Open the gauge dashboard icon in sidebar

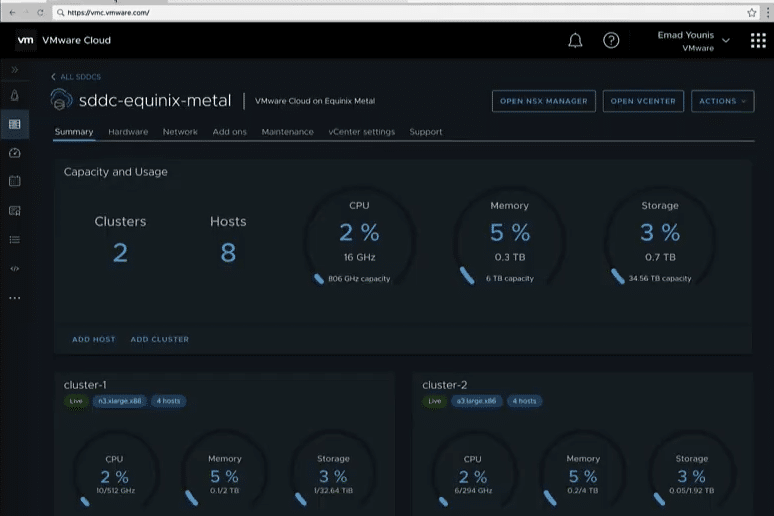pos(15,153)
